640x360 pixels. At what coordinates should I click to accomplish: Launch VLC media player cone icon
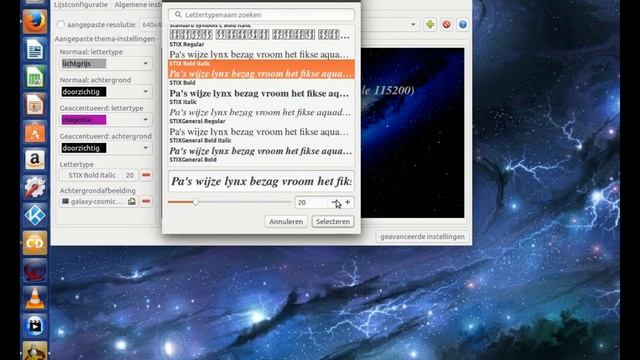click(x=35, y=298)
